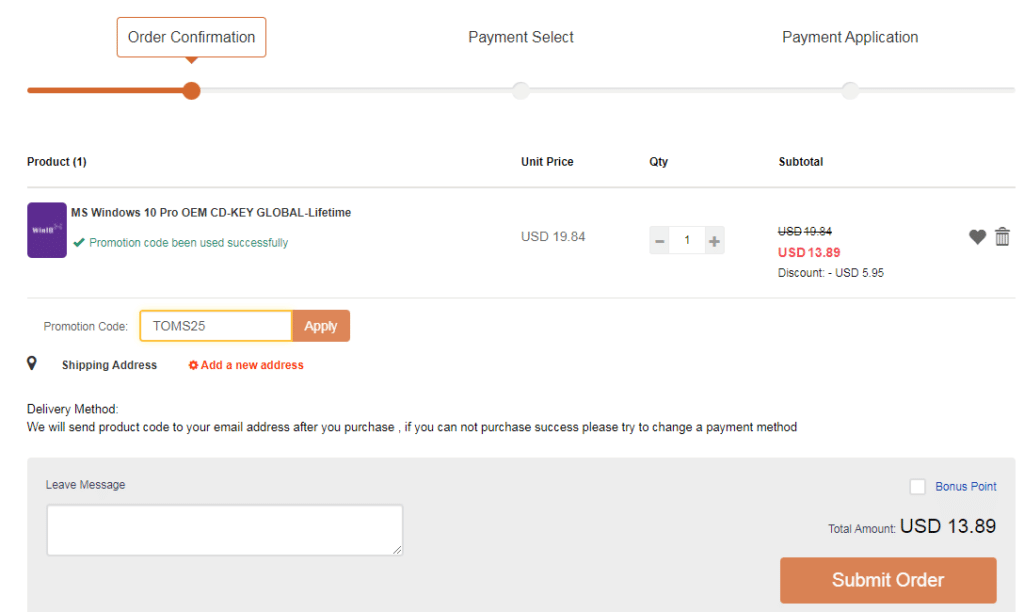Select the Payment Application step
The width and height of the screenshot is (1024, 612).
point(850,37)
